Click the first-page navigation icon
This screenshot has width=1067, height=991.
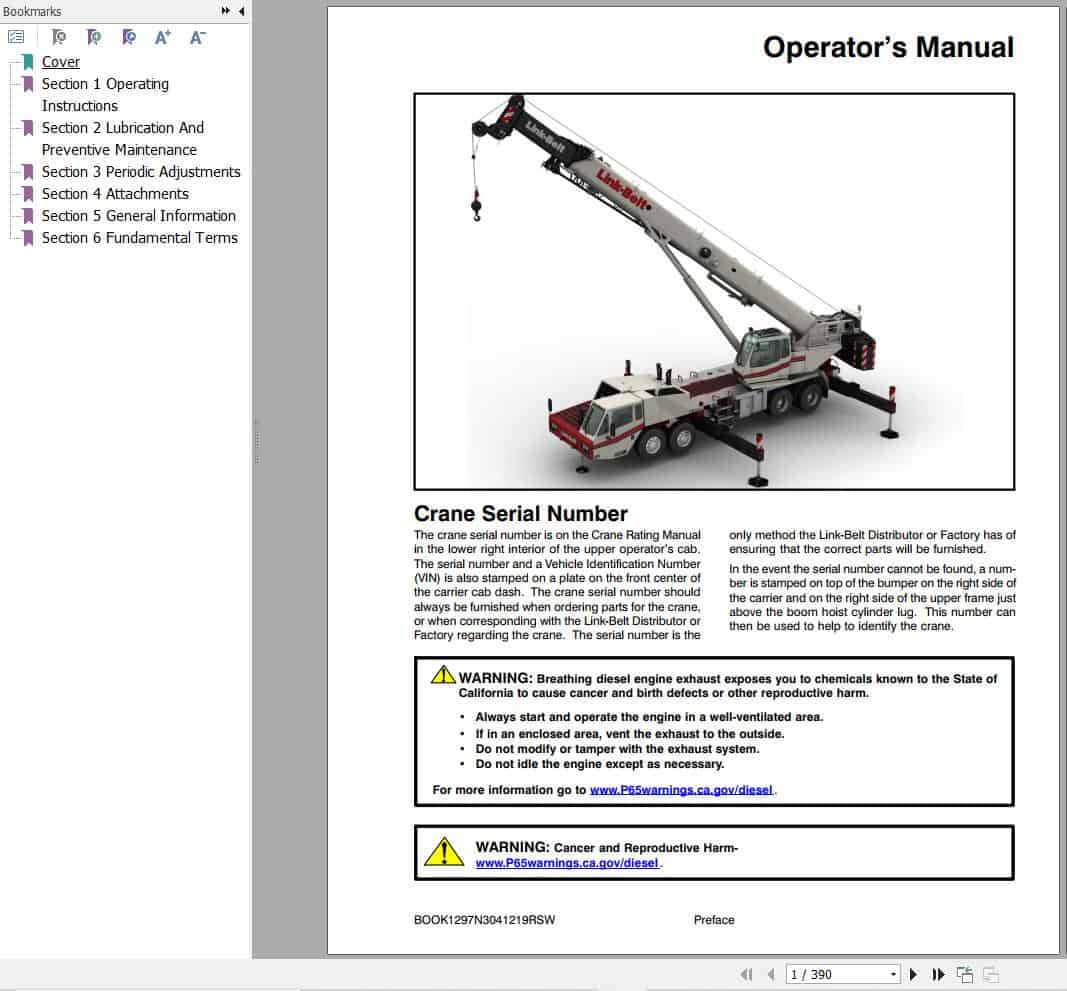click(746, 974)
